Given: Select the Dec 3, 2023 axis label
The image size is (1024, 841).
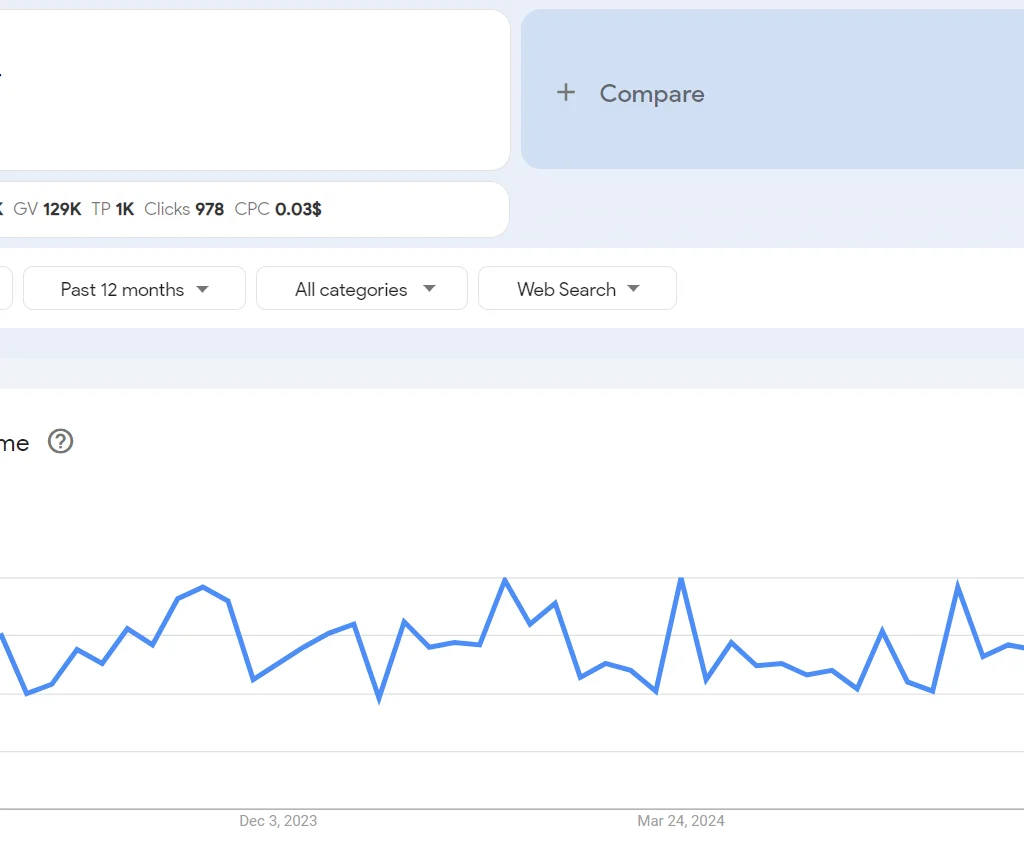Looking at the screenshot, I should pyautogui.click(x=277, y=821).
